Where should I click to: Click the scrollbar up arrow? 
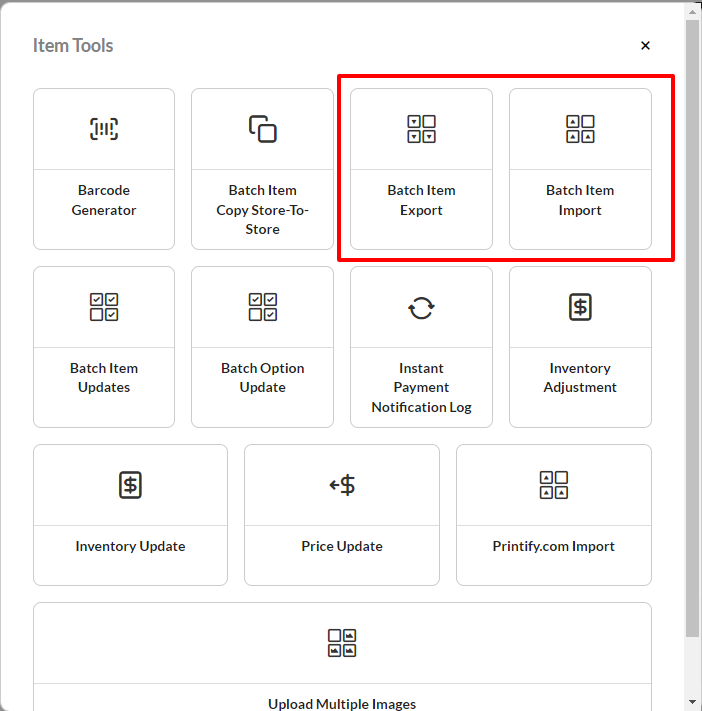tap(692, 12)
